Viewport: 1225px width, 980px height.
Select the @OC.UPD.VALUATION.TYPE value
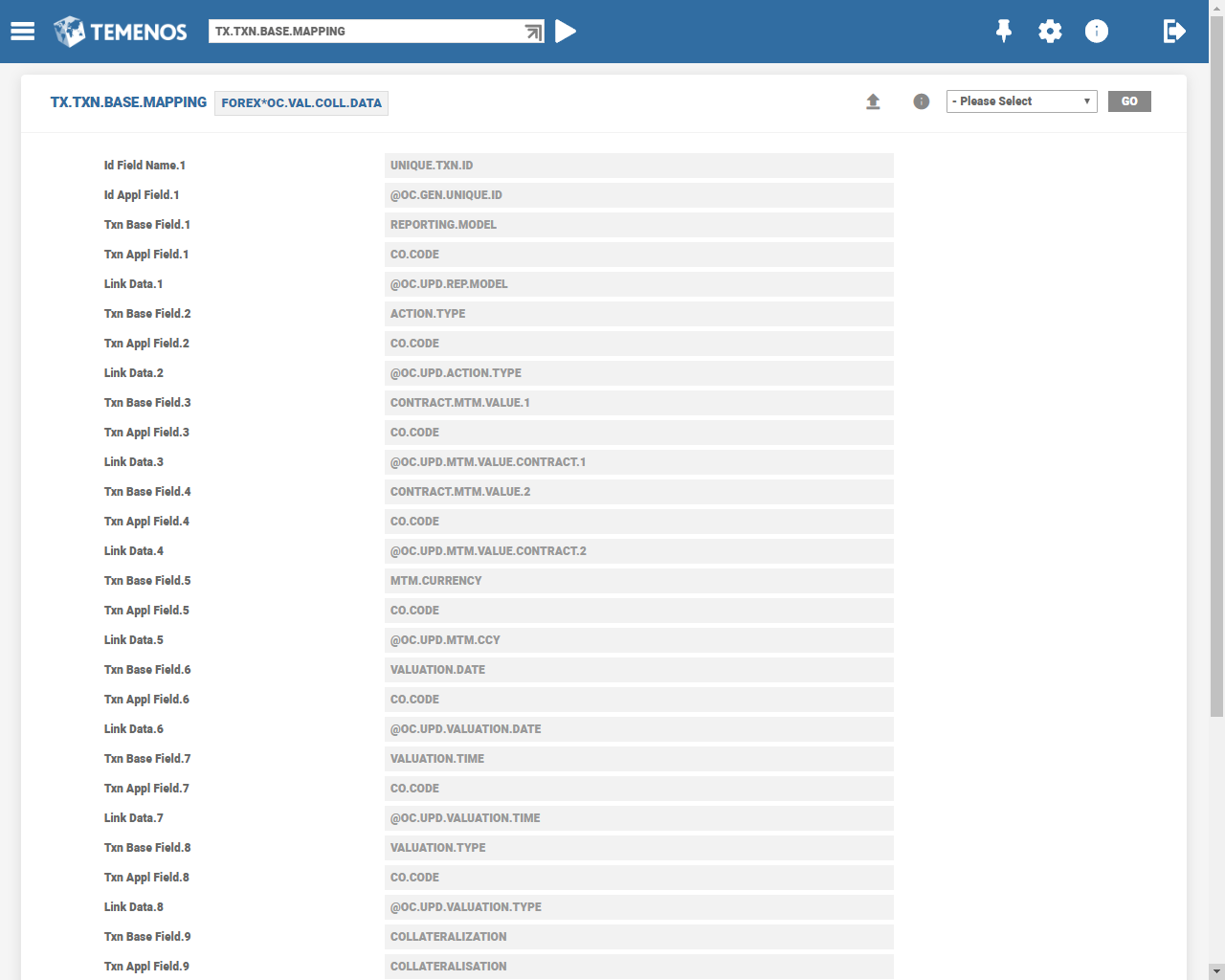[x=639, y=907]
